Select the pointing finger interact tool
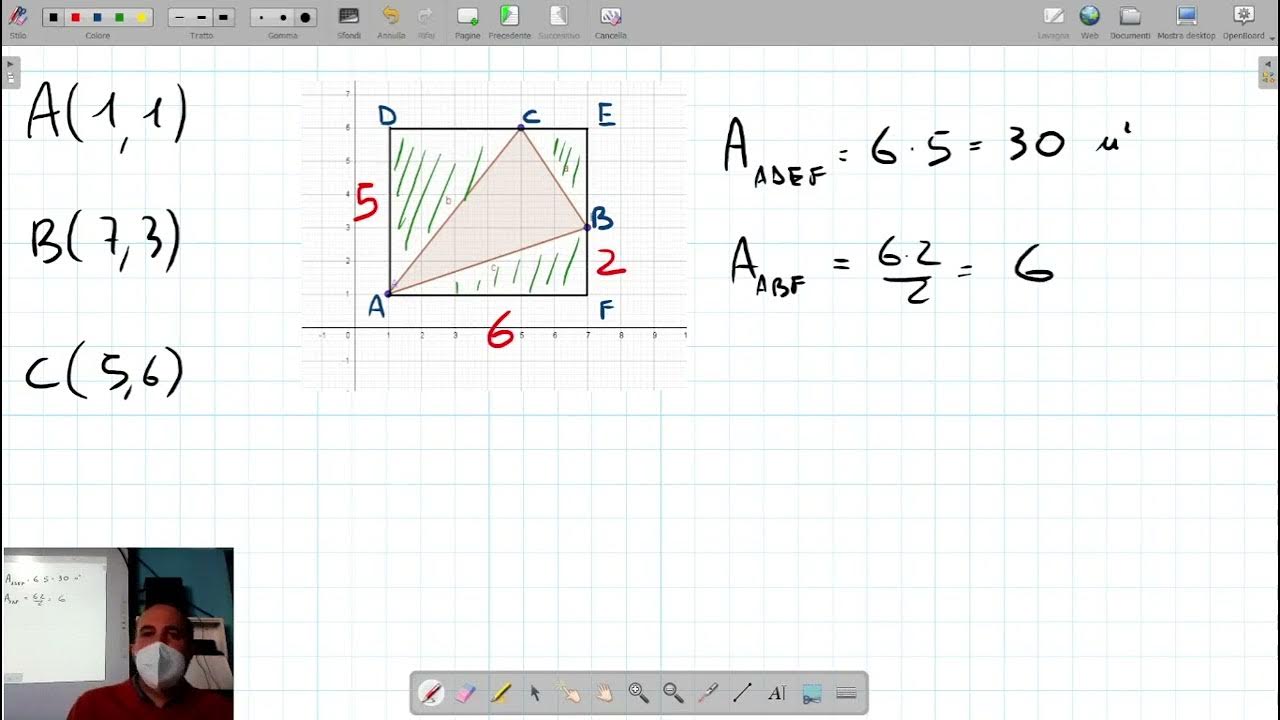The image size is (1280, 720). click(x=569, y=692)
